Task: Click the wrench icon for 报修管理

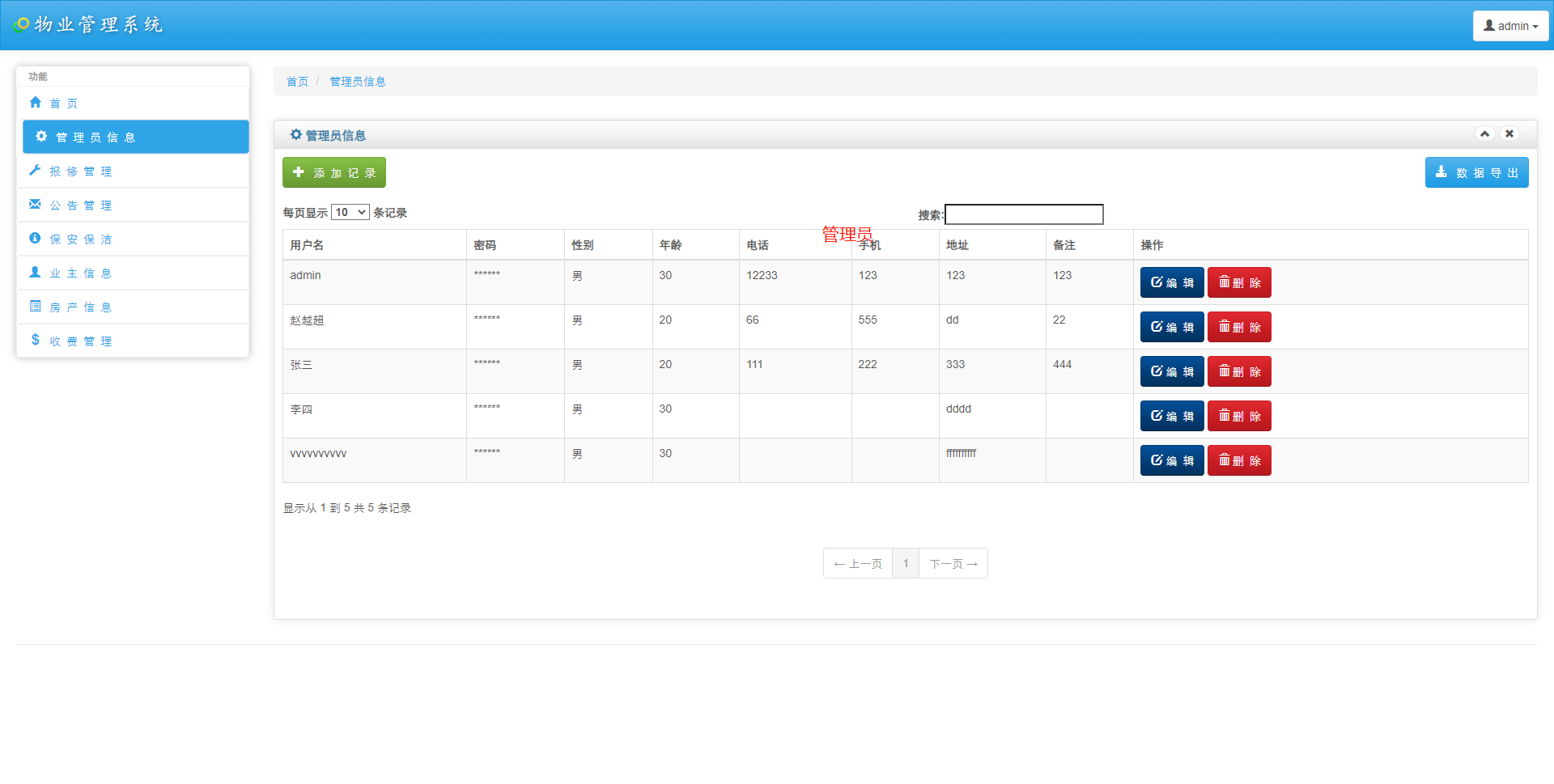Action: (35, 171)
